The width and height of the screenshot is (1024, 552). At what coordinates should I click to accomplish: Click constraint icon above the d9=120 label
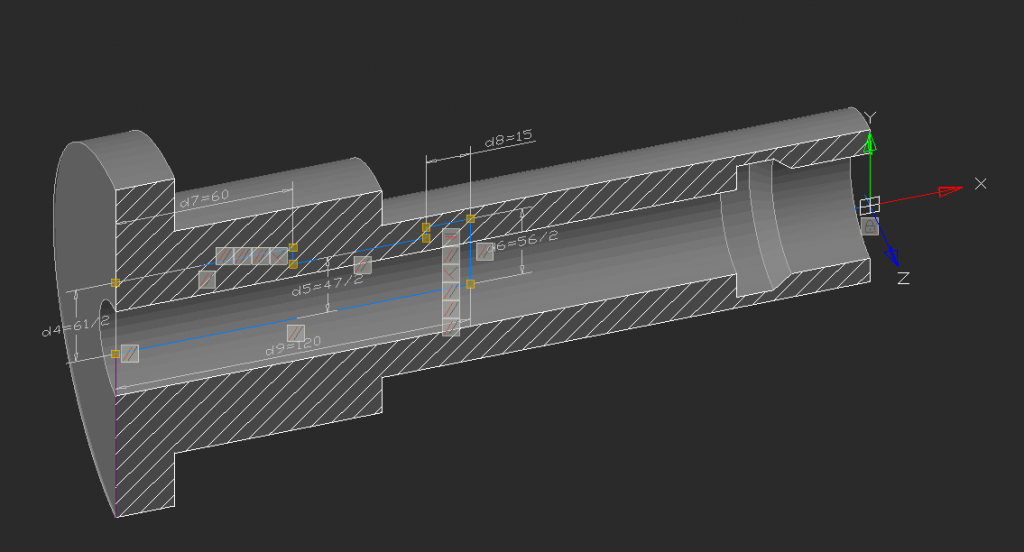point(296,332)
